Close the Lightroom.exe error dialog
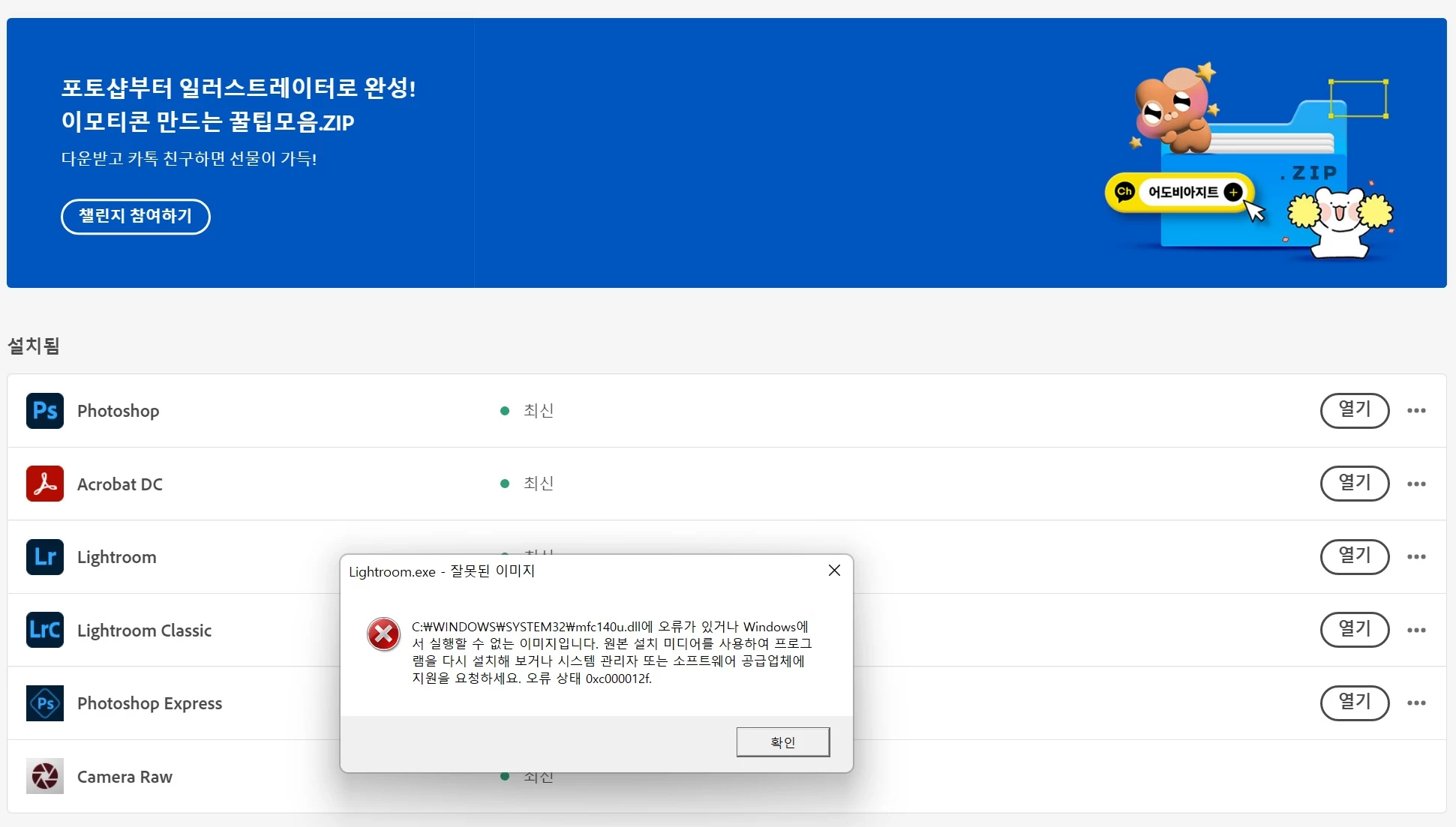This screenshot has width=1456, height=827. tap(834, 571)
